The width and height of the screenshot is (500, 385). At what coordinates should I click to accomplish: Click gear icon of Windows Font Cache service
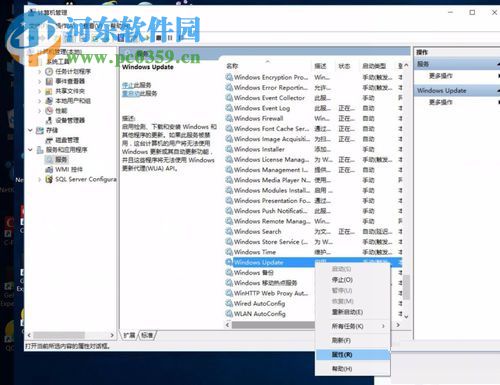229,129
